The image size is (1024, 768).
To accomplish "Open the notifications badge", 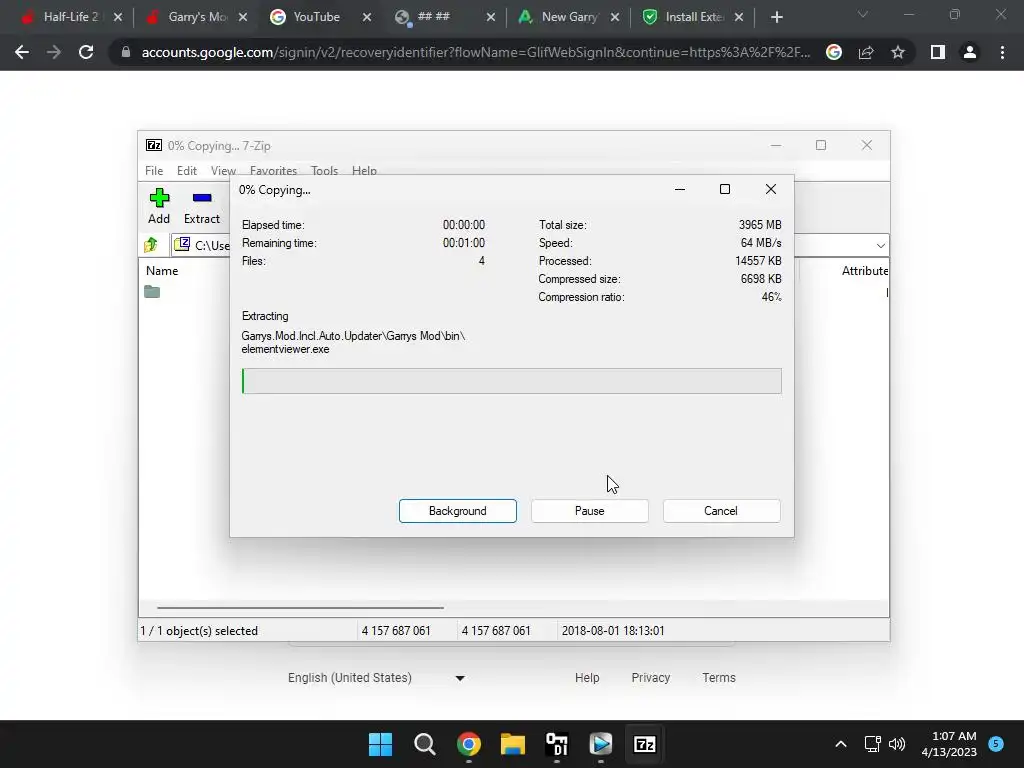I will coord(996,743).
